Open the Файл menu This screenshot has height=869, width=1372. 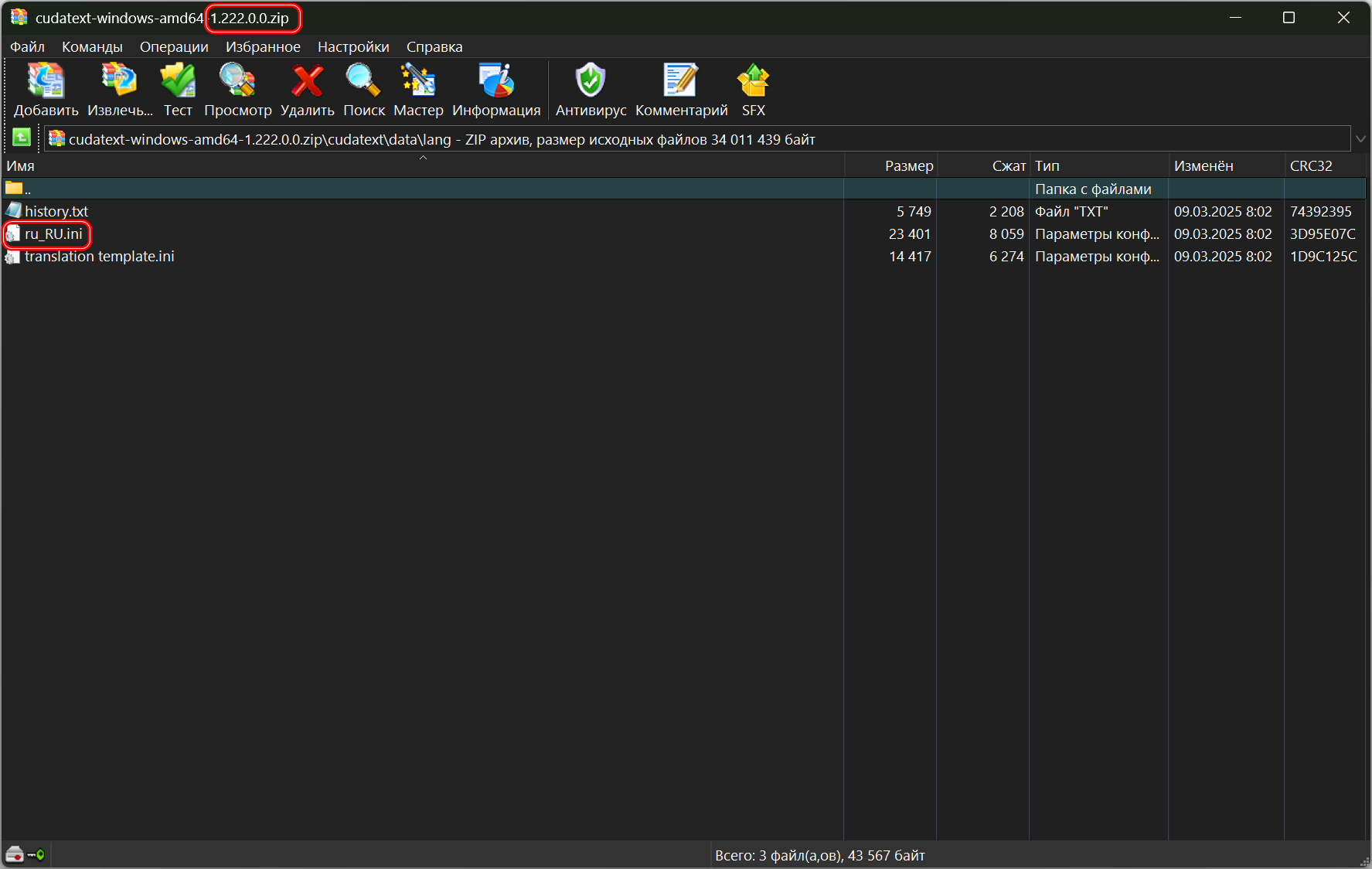pyautogui.click(x=27, y=46)
